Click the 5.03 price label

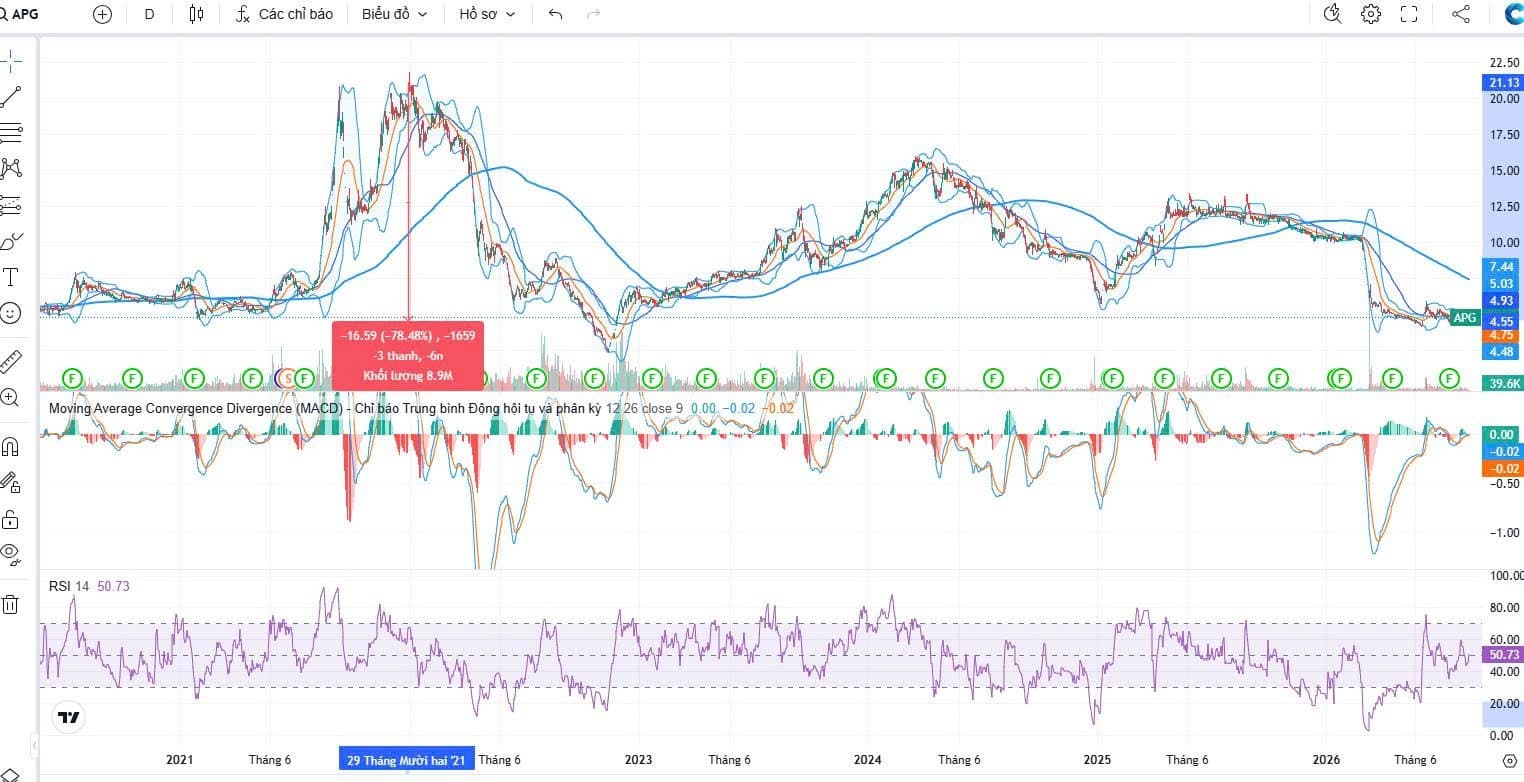[1501, 284]
